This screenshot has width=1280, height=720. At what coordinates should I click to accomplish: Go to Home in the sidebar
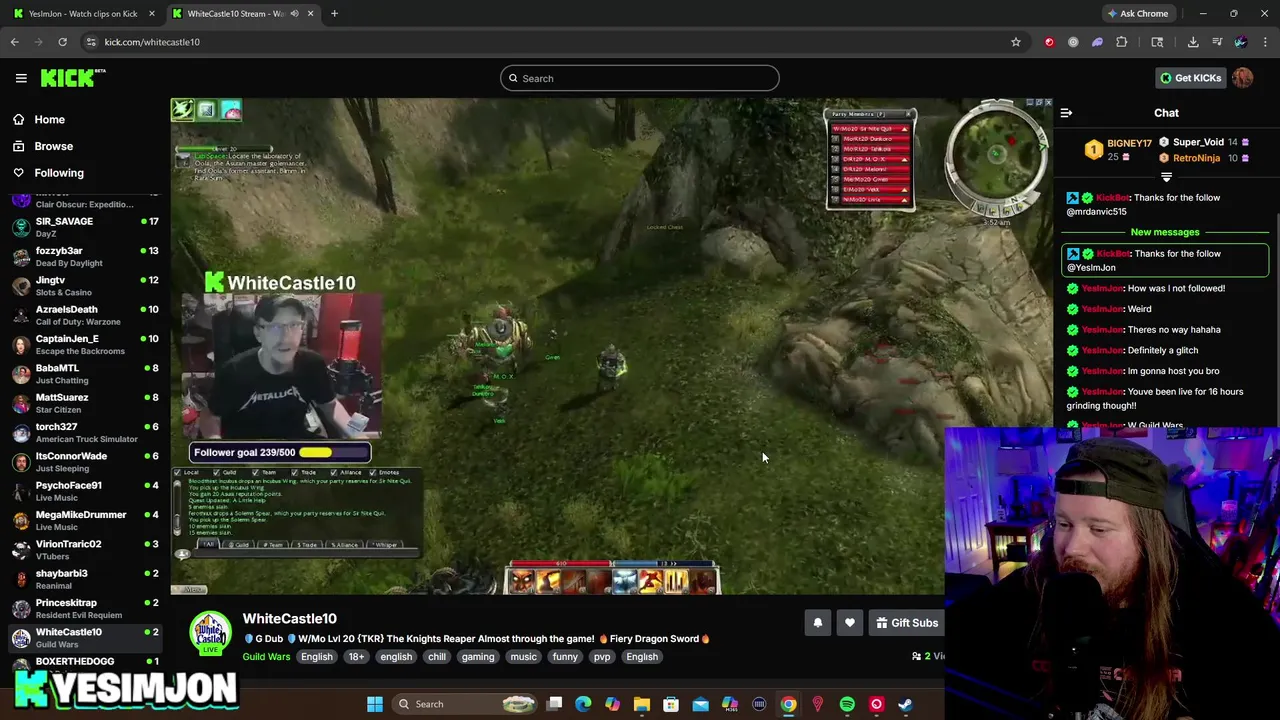point(49,120)
